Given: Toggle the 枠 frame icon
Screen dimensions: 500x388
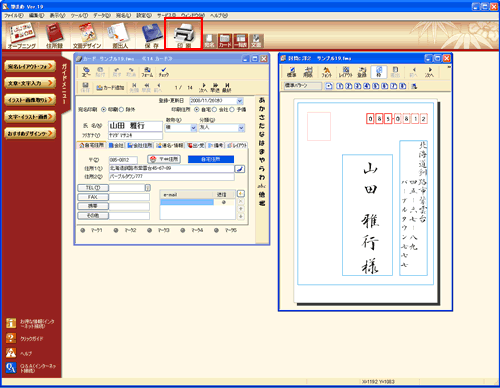Looking at the screenshot, I should pyautogui.click(x=379, y=72).
